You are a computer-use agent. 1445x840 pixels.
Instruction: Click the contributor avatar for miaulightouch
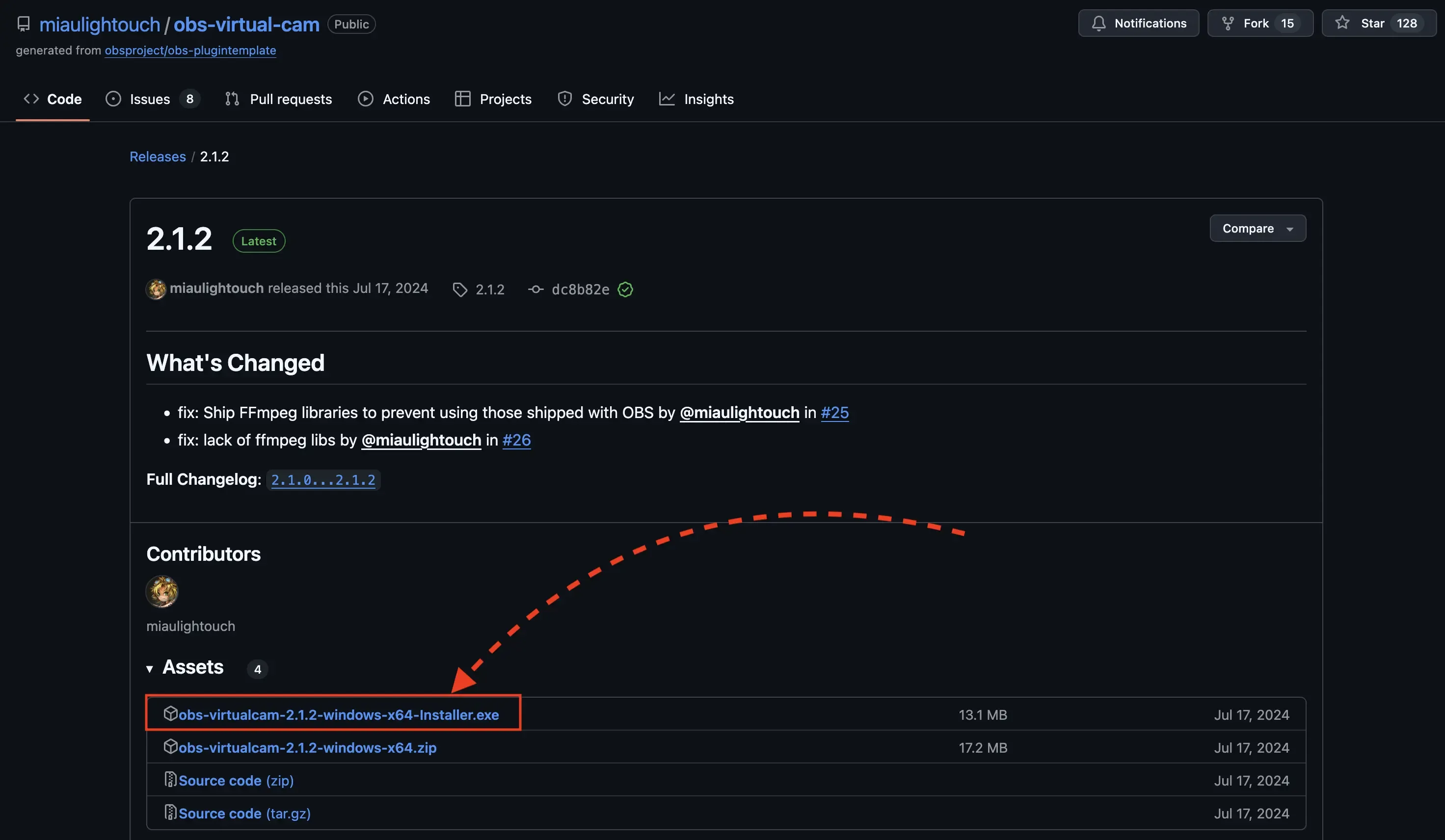162,592
